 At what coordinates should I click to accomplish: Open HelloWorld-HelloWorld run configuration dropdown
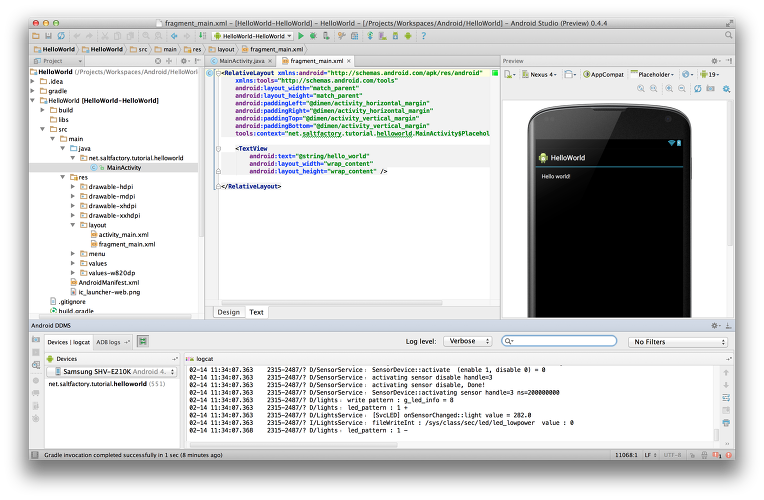(x=253, y=36)
